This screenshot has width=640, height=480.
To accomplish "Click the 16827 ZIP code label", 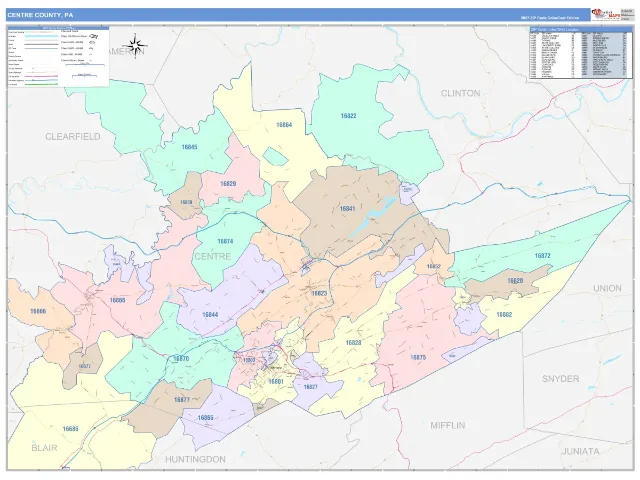I will [311, 387].
